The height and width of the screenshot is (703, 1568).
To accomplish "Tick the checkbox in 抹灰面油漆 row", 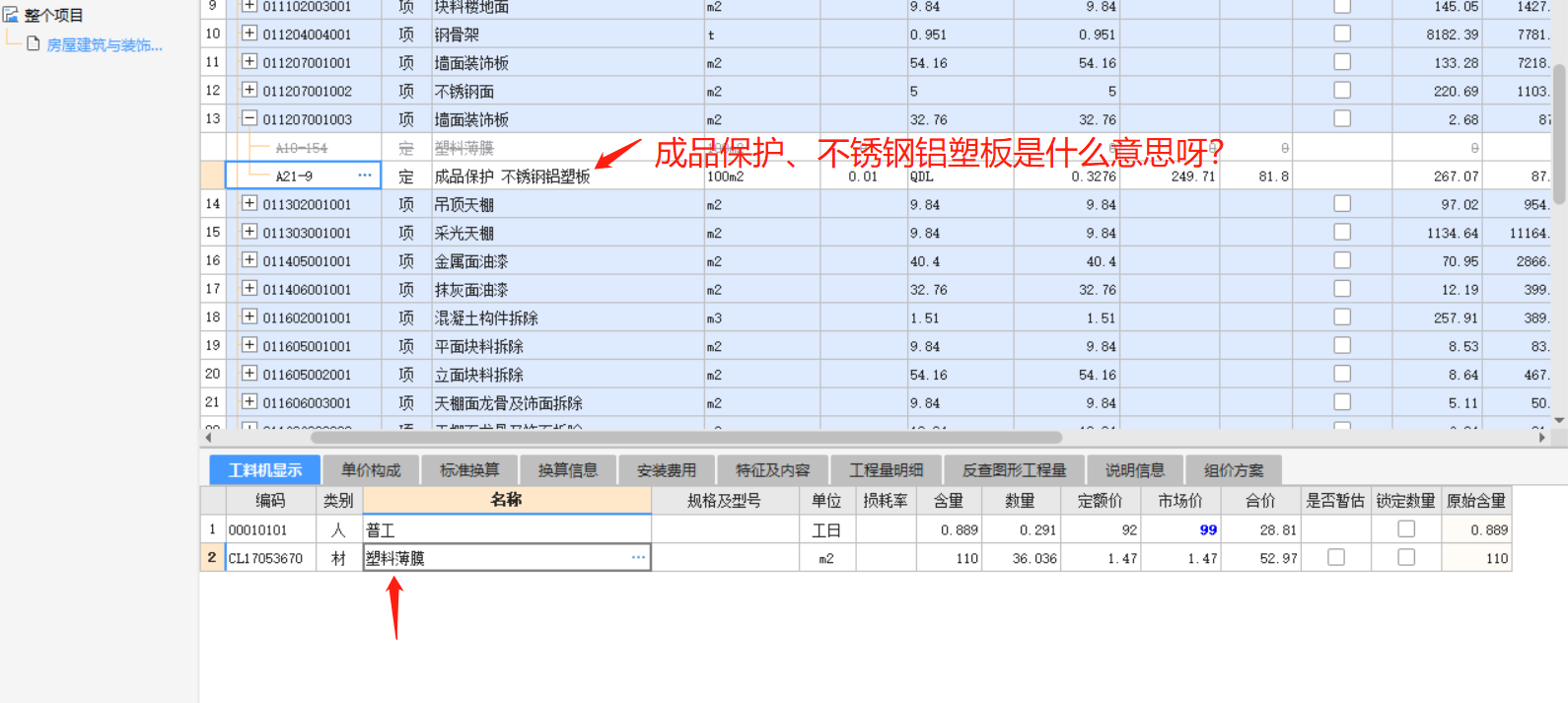I will [x=1342, y=289].
